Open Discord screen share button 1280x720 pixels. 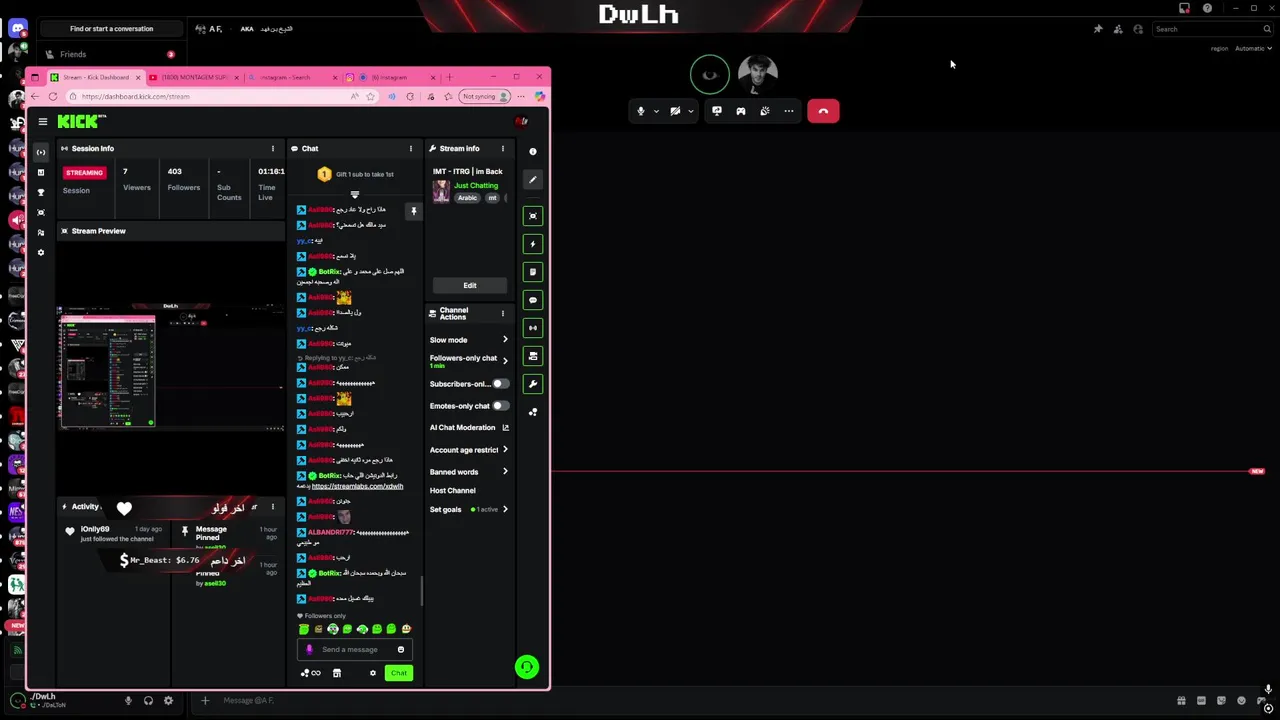tap(717, 111)
